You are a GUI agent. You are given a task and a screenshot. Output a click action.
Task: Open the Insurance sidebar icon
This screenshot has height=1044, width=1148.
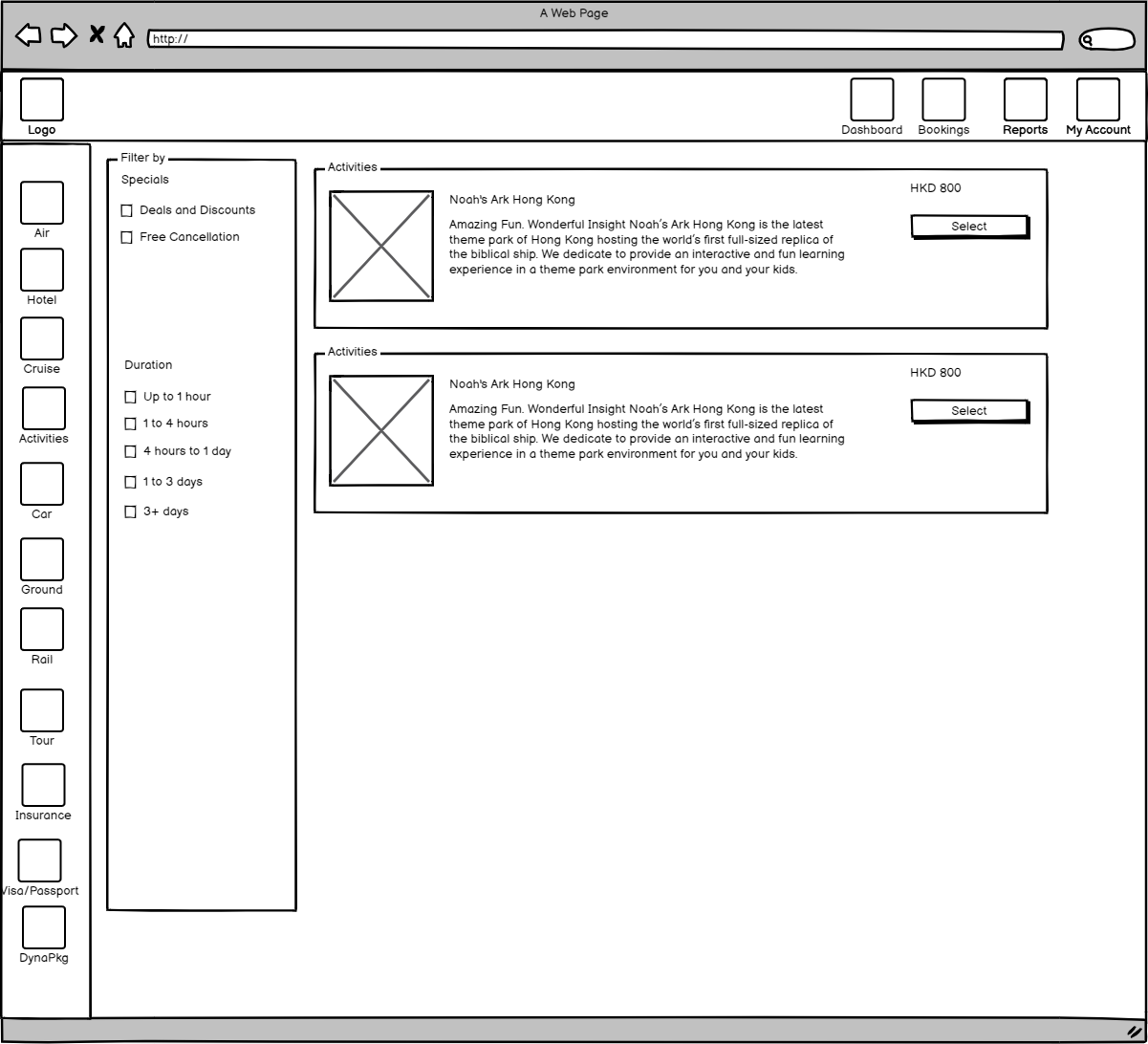(x=43, y=785)
